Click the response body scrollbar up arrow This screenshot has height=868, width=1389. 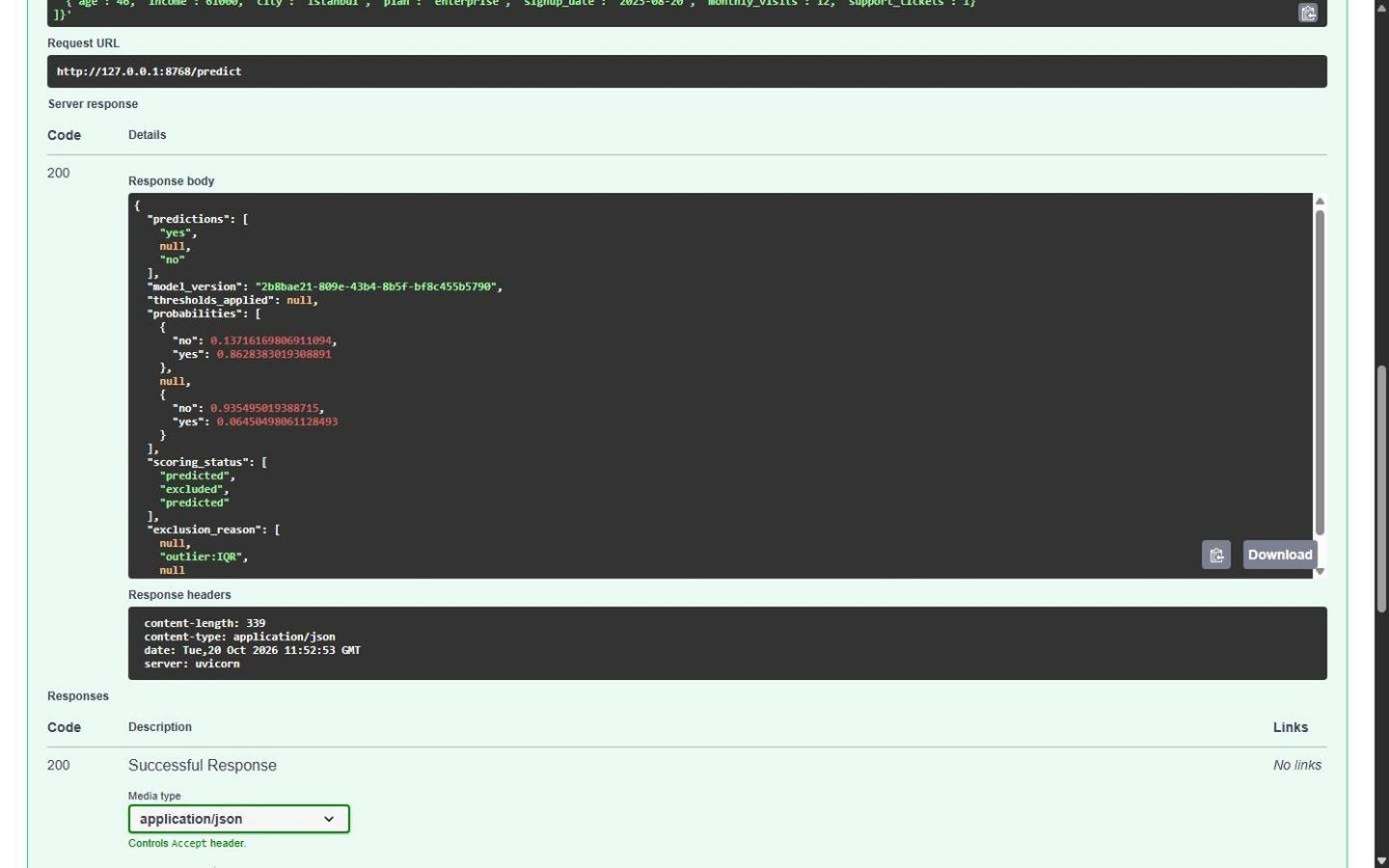click(1320, 201)
